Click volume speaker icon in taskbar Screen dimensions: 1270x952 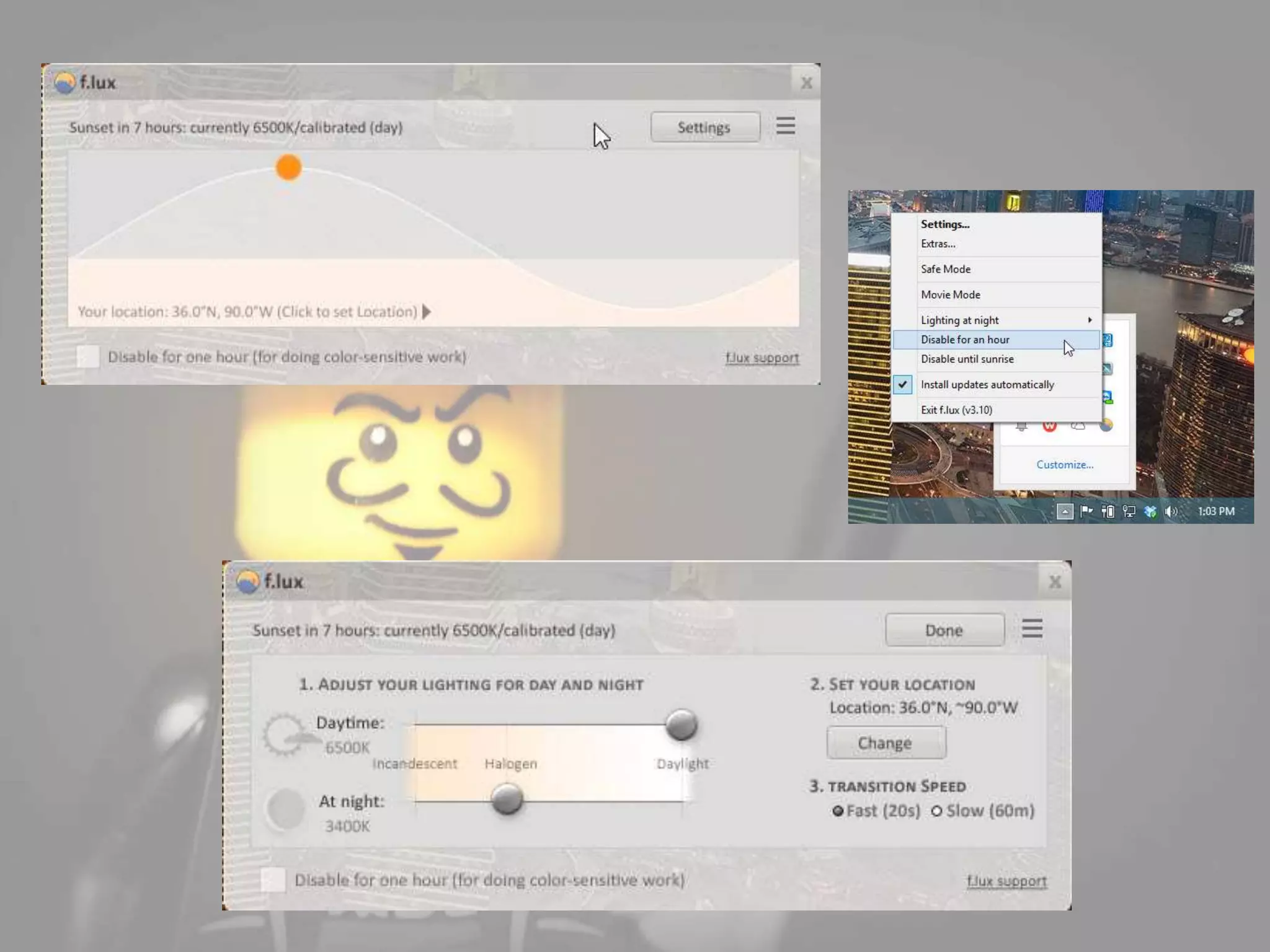pos(1170,511)
